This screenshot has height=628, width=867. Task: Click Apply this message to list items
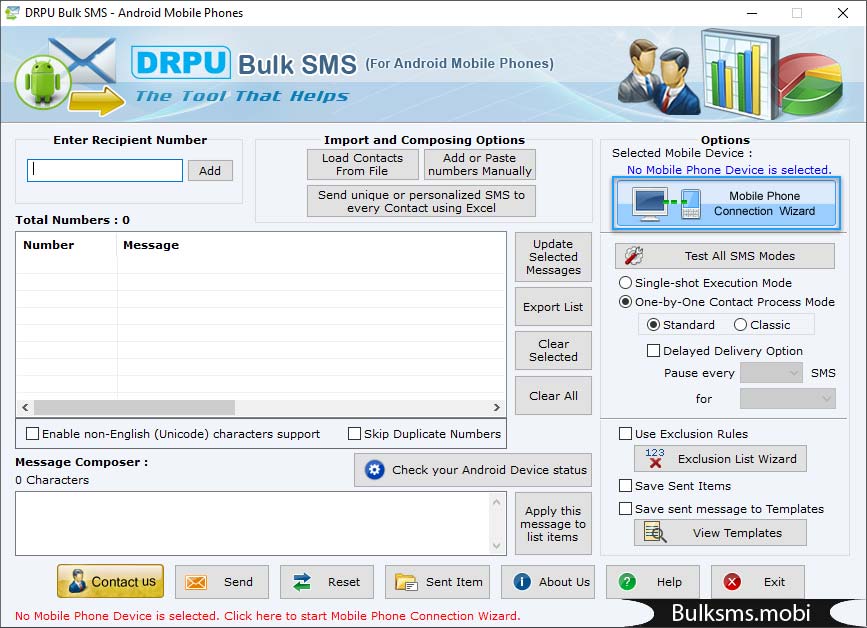point(553,524)
